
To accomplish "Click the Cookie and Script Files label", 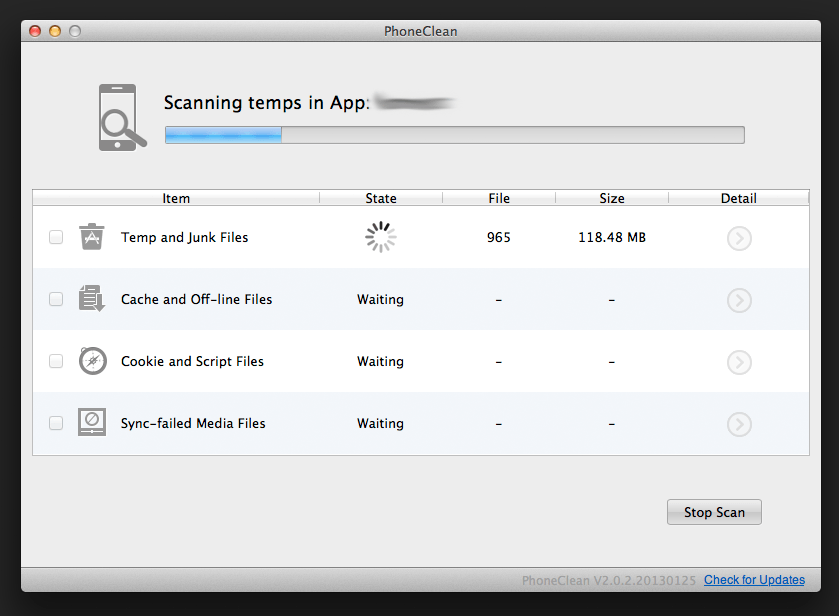I will 192,361.
